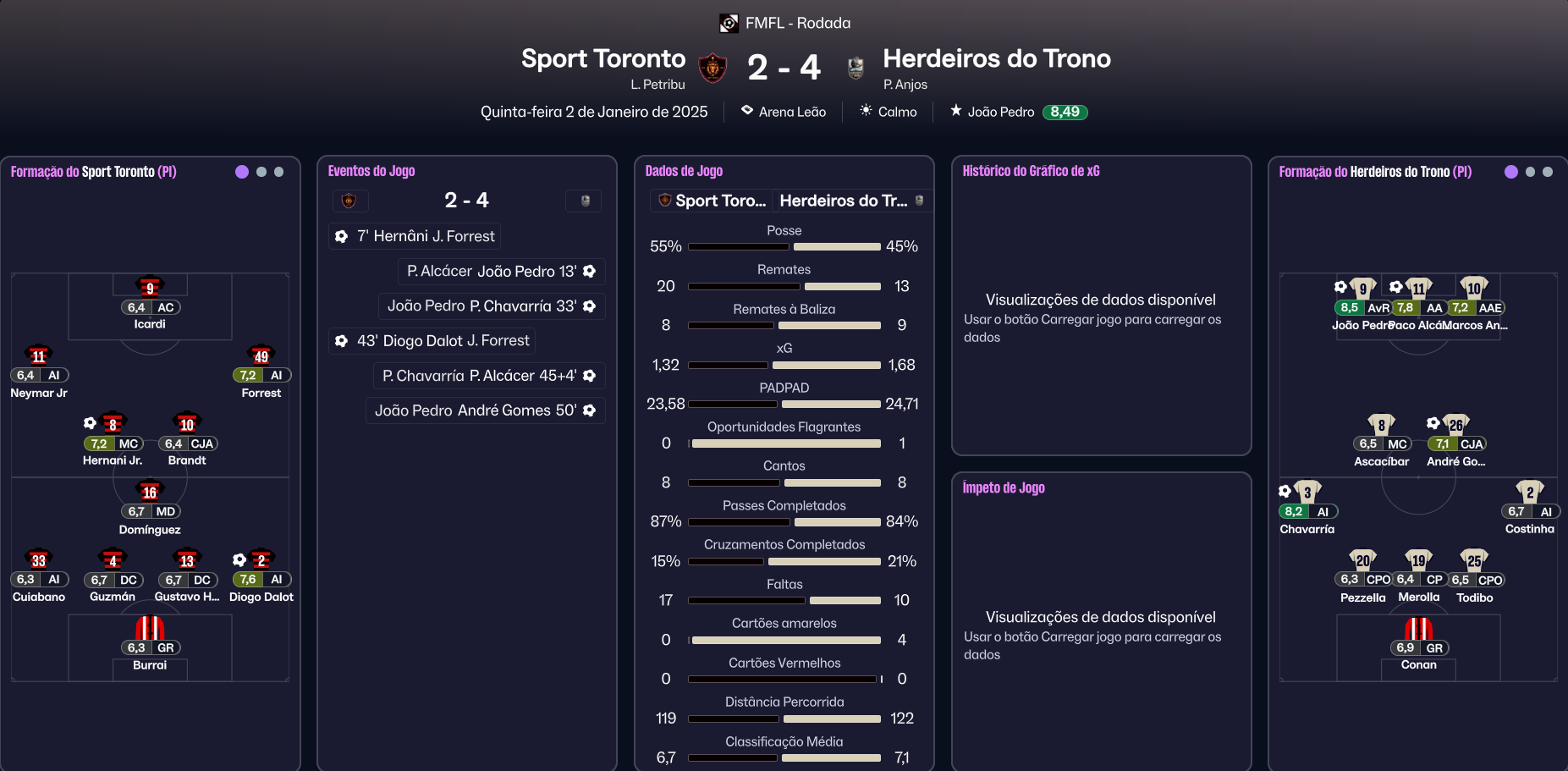Select the Sport Toronto crest beside the score
The width and height of the screenshot is (1568, 771).
tap(711, 68)
